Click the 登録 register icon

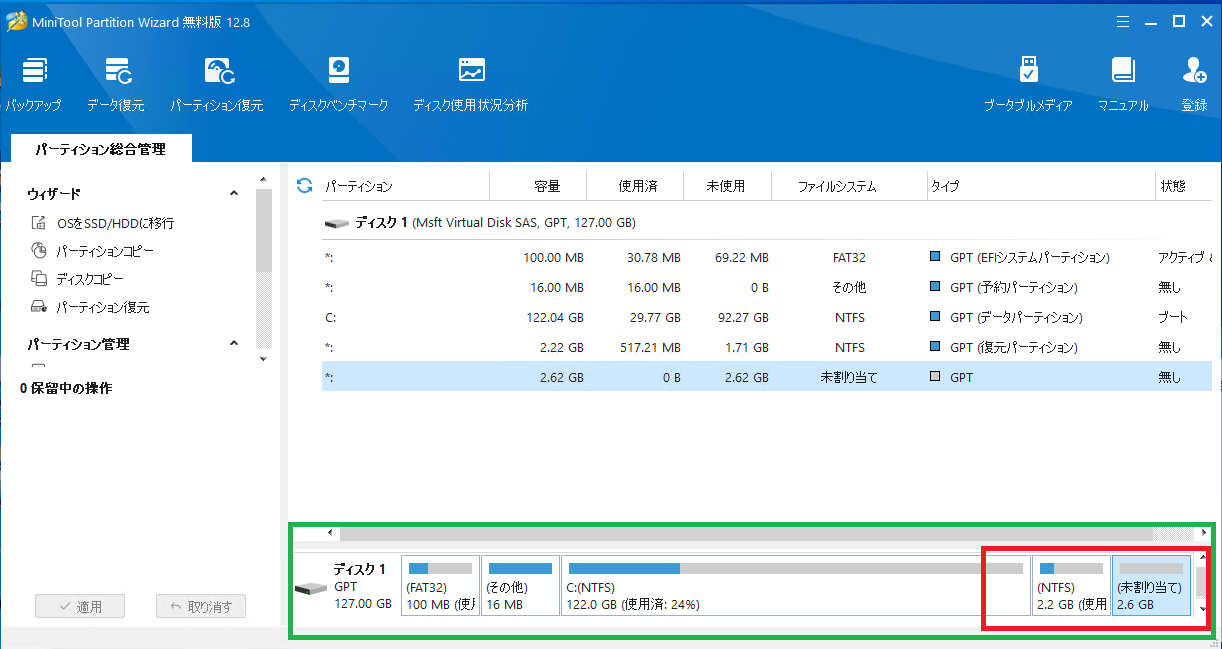(1194, 84)
